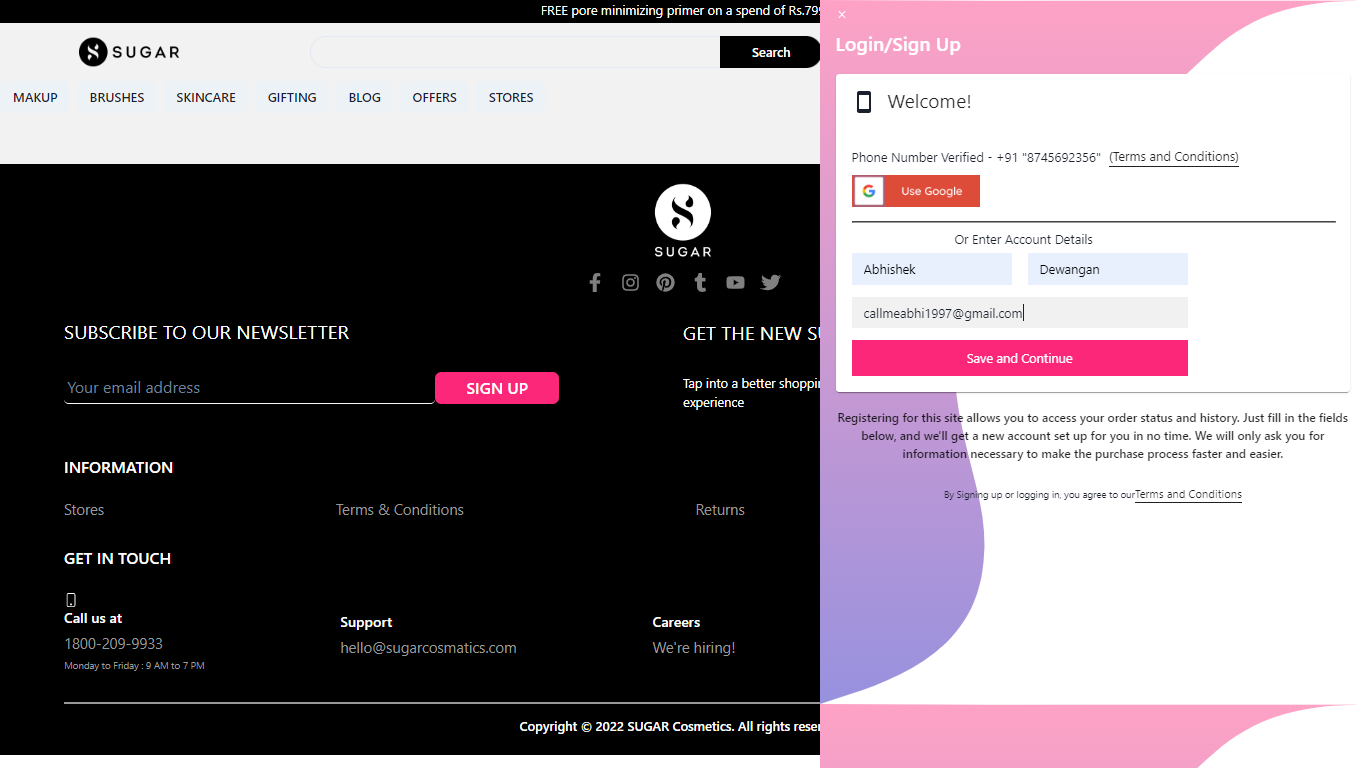Click the Login/Sign Up heading
Viewport: 1366px width, 768px height.
coord(898,45)
